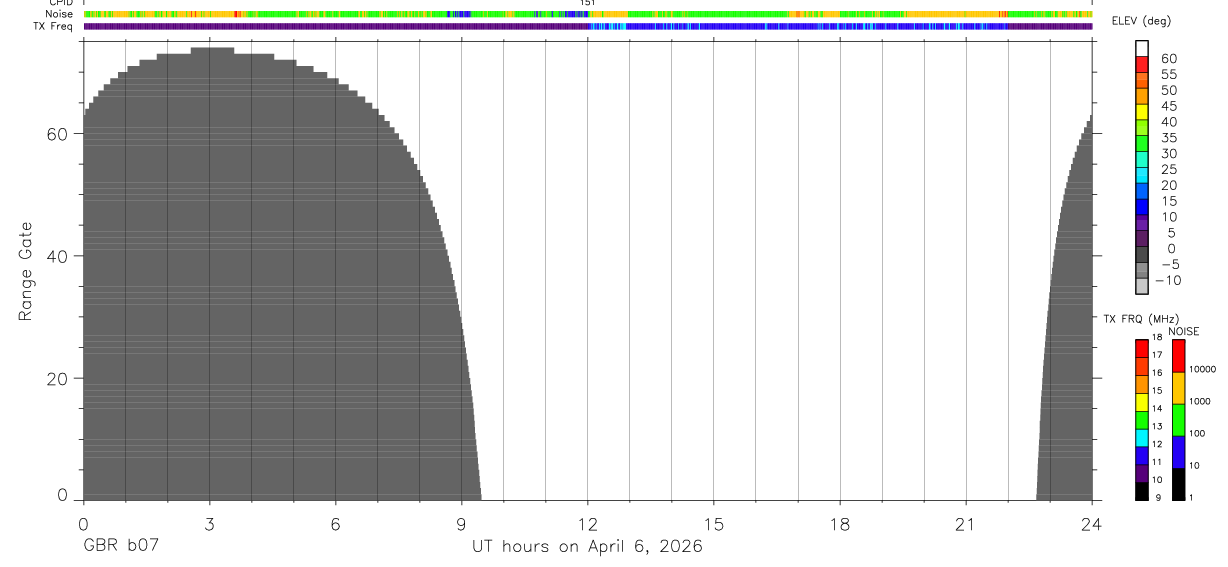1228x567 pixels.
Task: Select the 45 label on the ELEV legend
Action: point(1168,106)
